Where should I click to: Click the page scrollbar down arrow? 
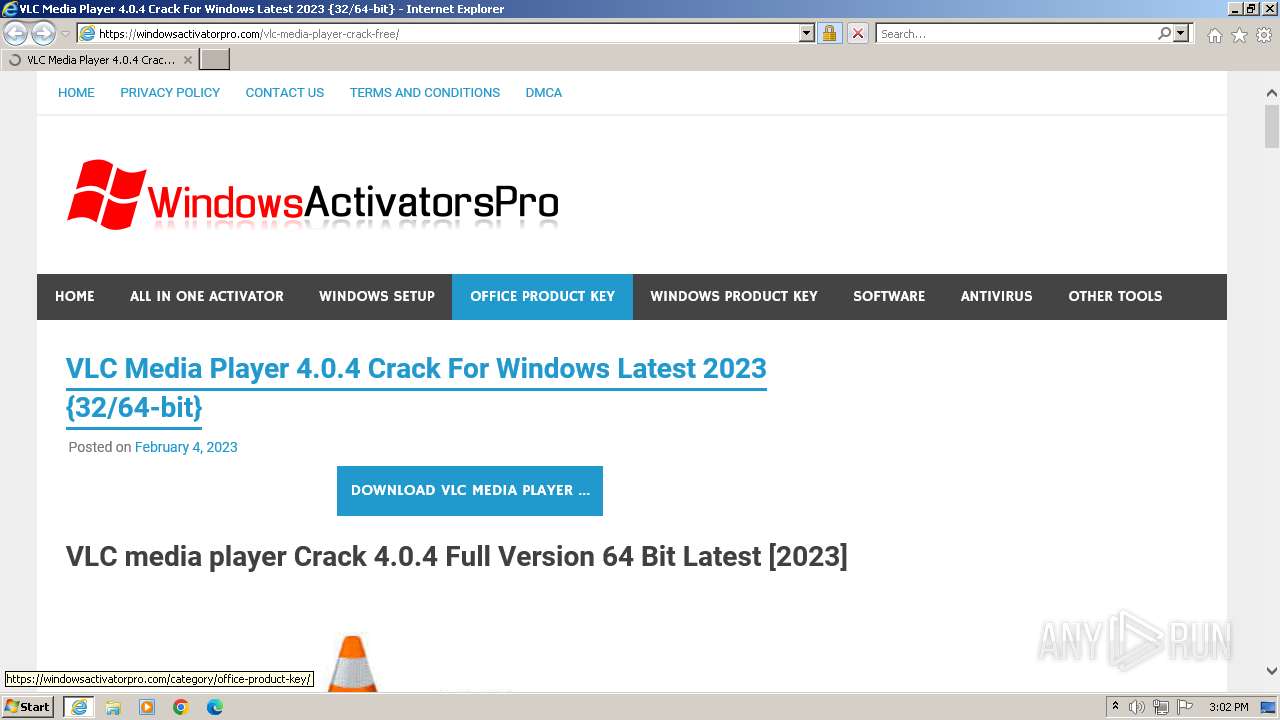[1271, 671]
